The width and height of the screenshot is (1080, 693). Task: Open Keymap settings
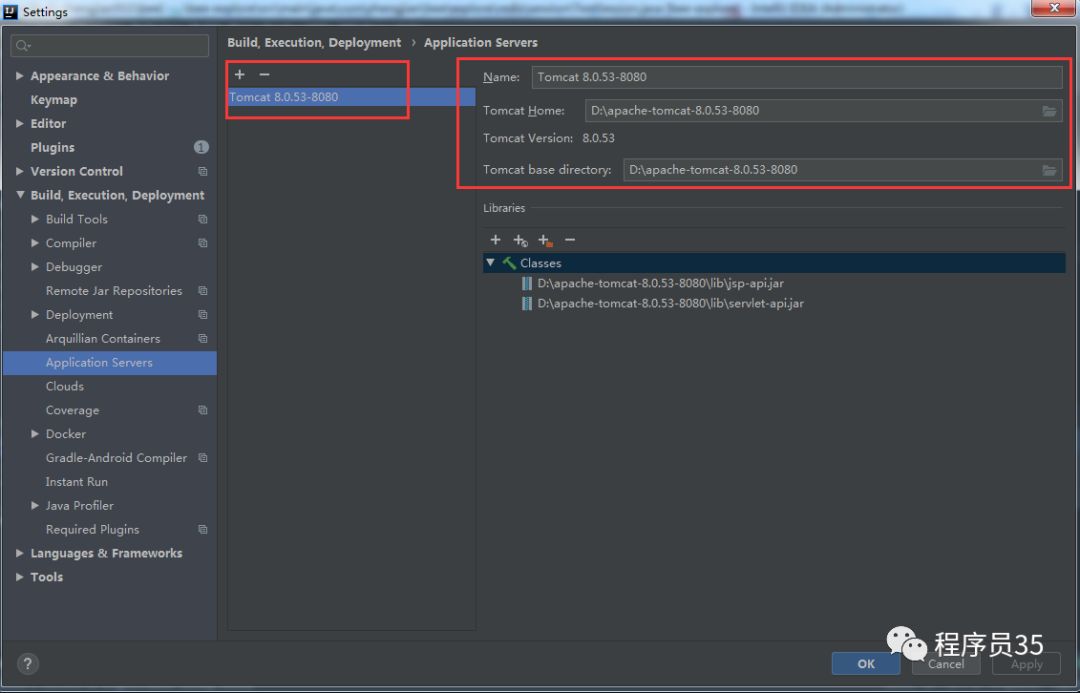point(54,100)
